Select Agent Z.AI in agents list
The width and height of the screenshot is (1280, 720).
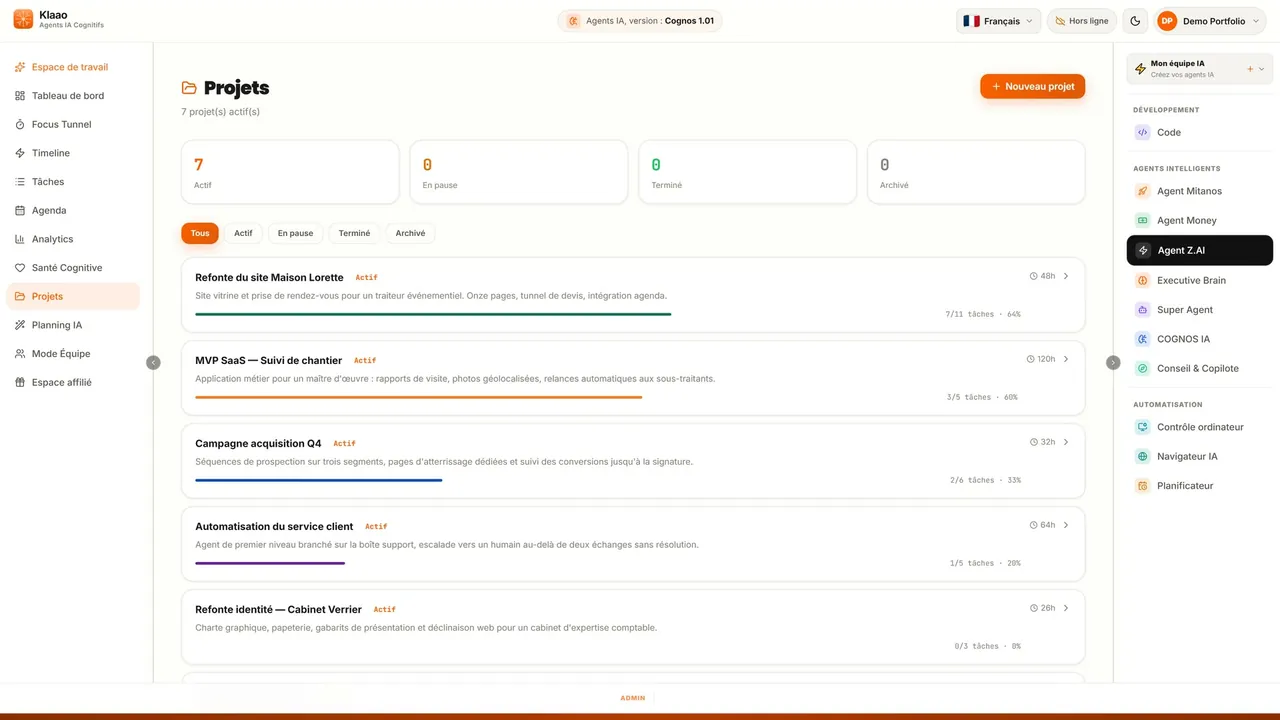1199,250
